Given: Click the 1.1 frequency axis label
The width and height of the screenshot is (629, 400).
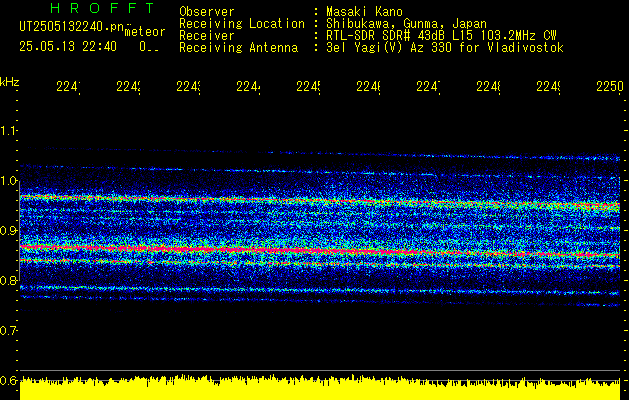Looking at the screenshot, I should pos(8,130).
